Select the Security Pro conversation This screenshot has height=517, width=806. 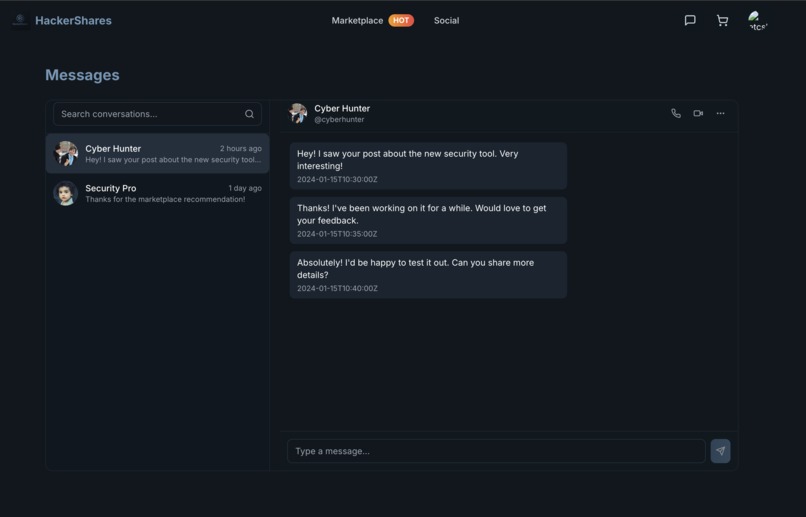click(x=157, y=193)
